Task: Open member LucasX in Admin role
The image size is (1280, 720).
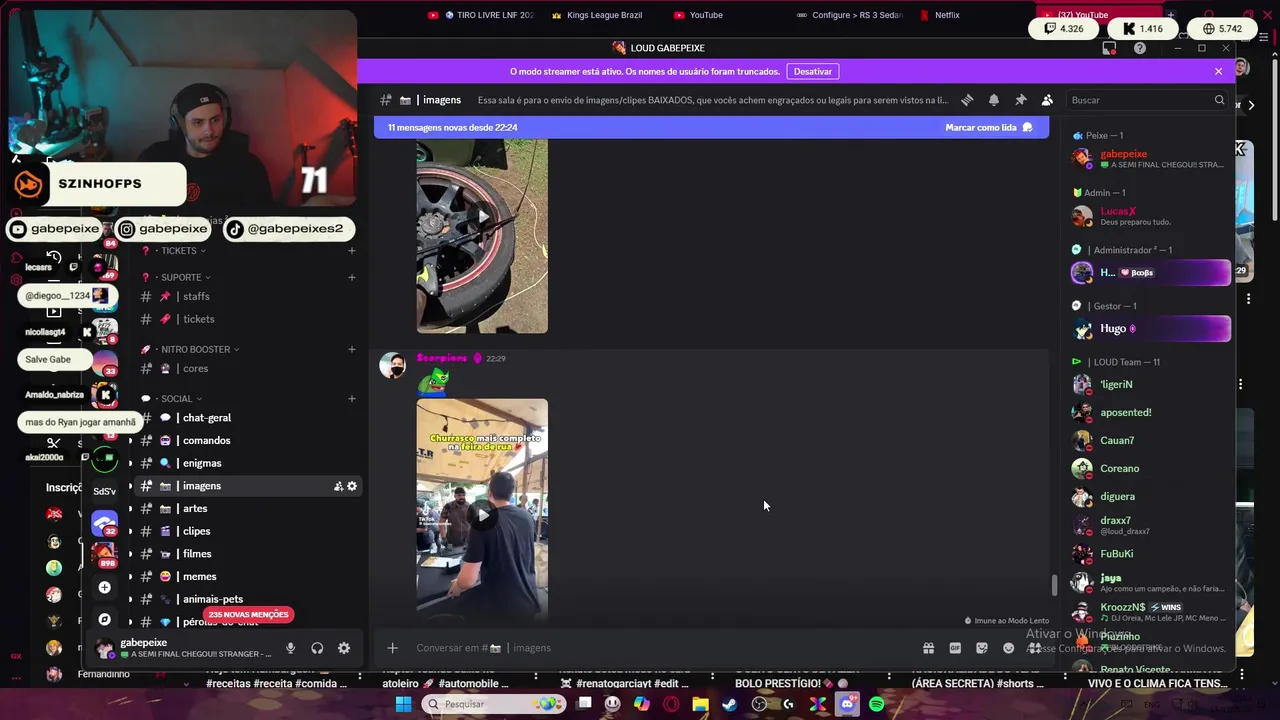Action: (1150, 216)
